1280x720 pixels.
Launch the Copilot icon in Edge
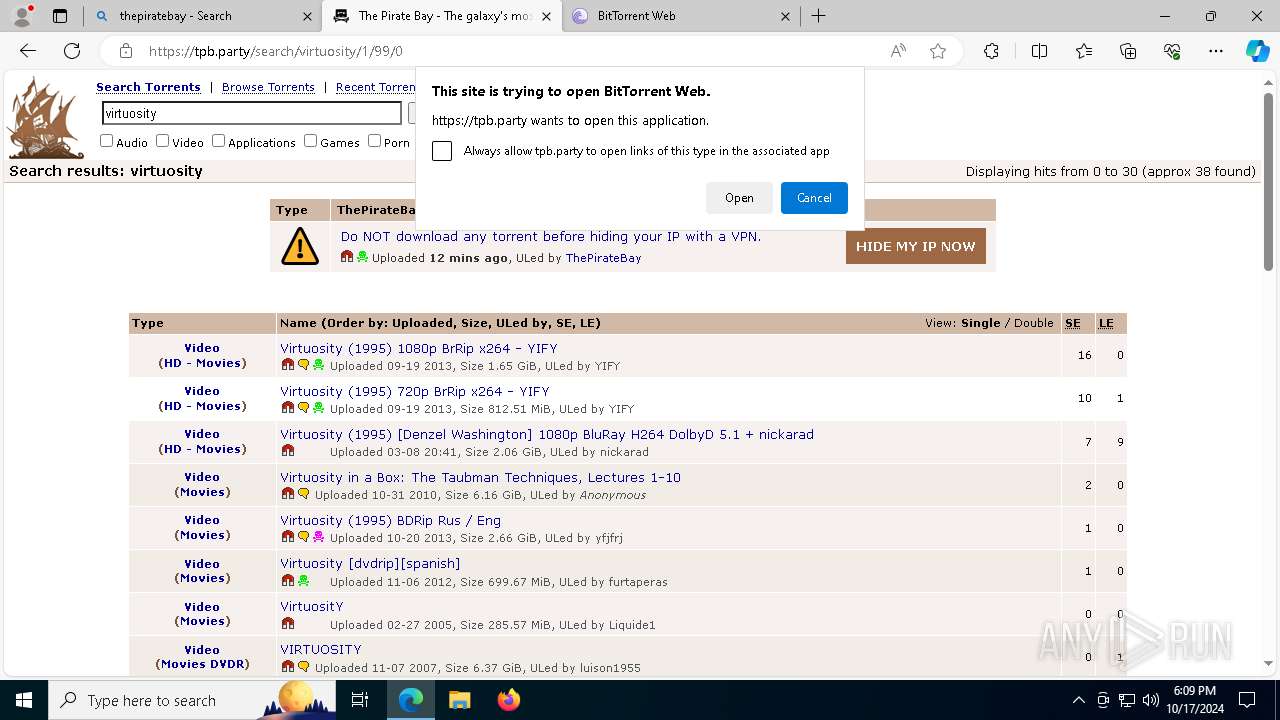1257,51
